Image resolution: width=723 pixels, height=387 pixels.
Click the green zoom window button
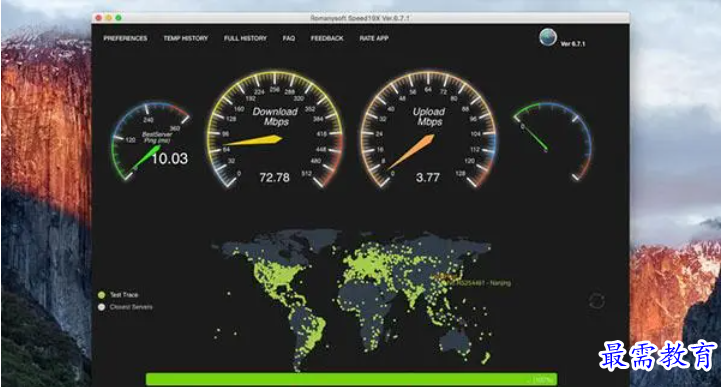[119, 18]
